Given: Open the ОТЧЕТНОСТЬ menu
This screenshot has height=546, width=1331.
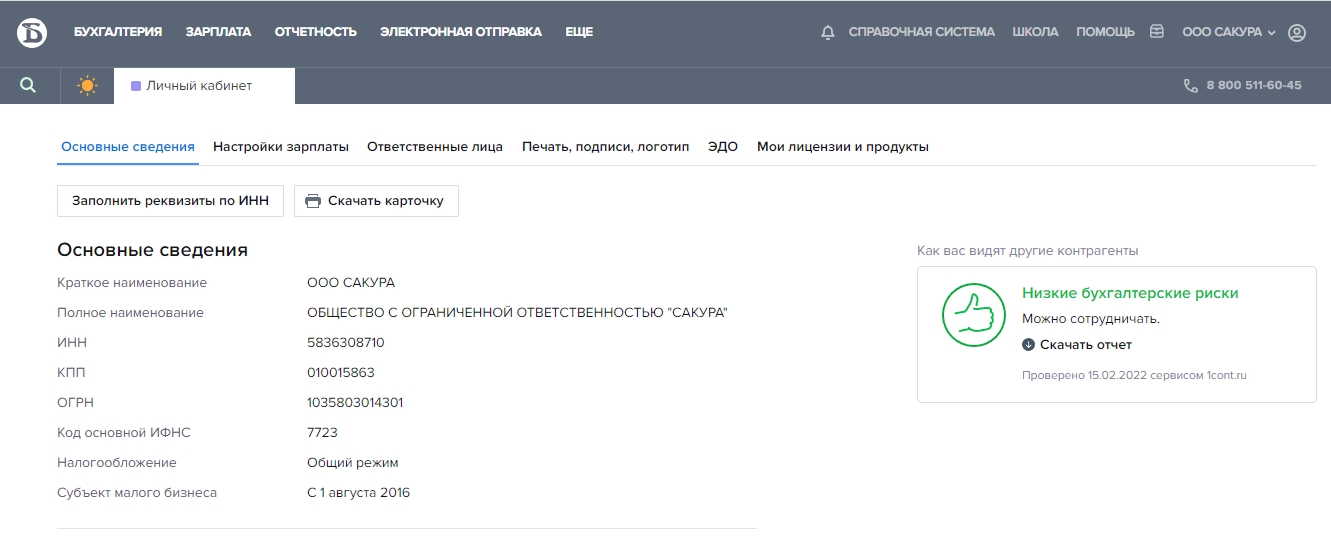Looking at the screenshot, I should pos(316,32).
